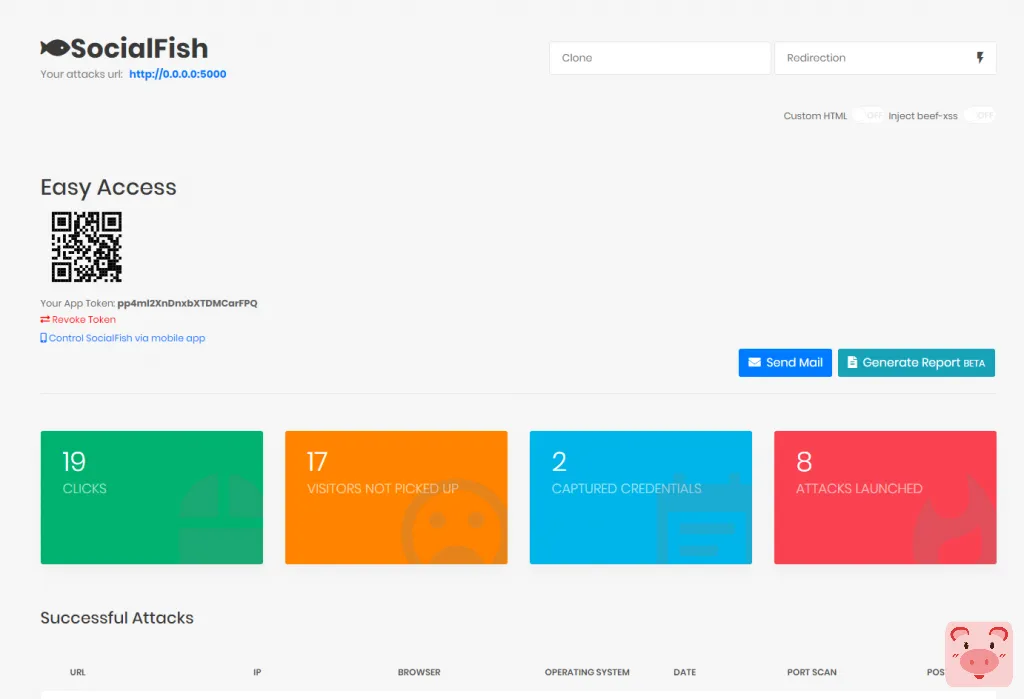Click the mobile phone icon beside Control SocialFish
Screen dimensions: 1024x699
[43, 338]
